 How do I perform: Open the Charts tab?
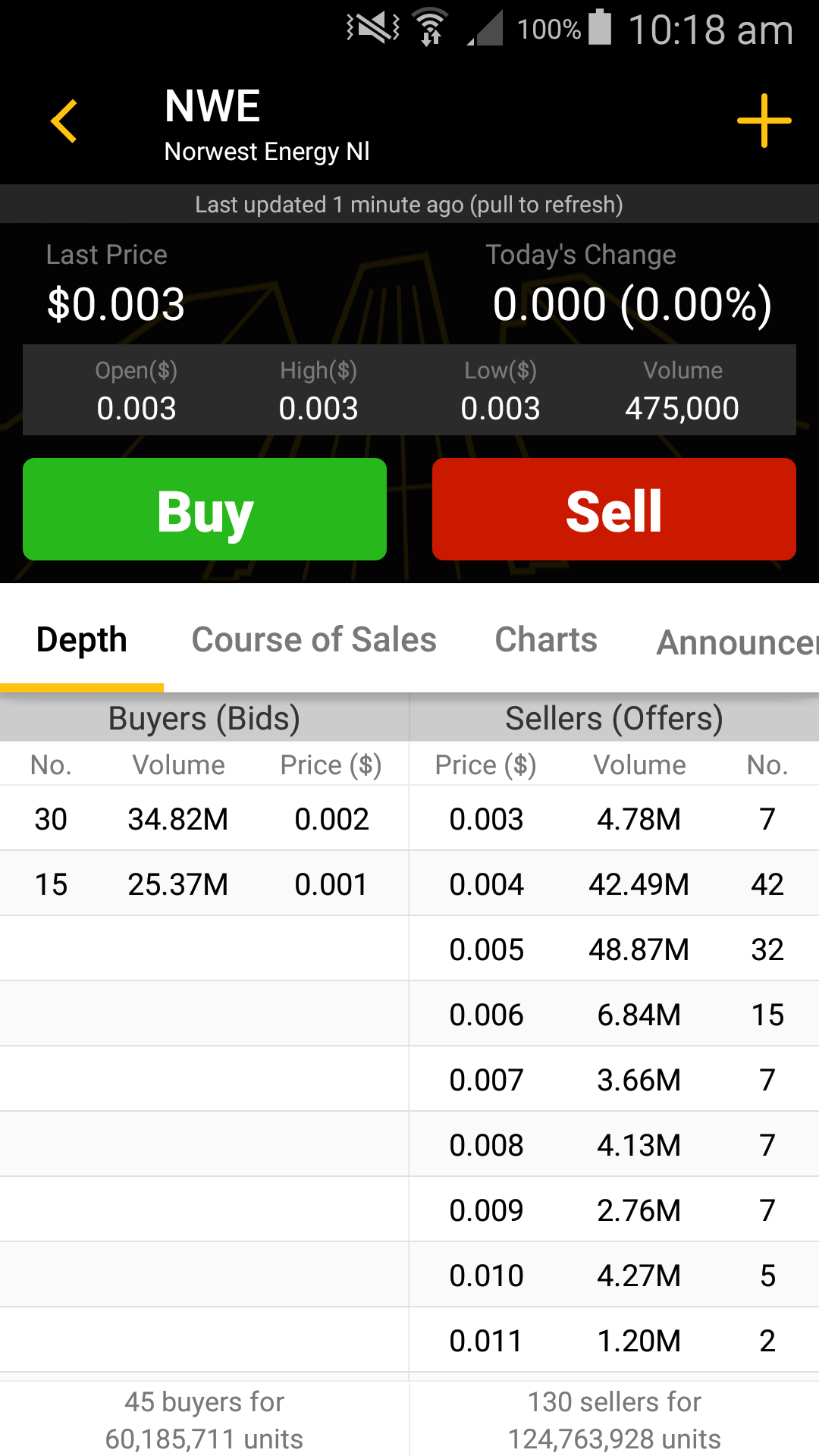[x=546, y=640]
